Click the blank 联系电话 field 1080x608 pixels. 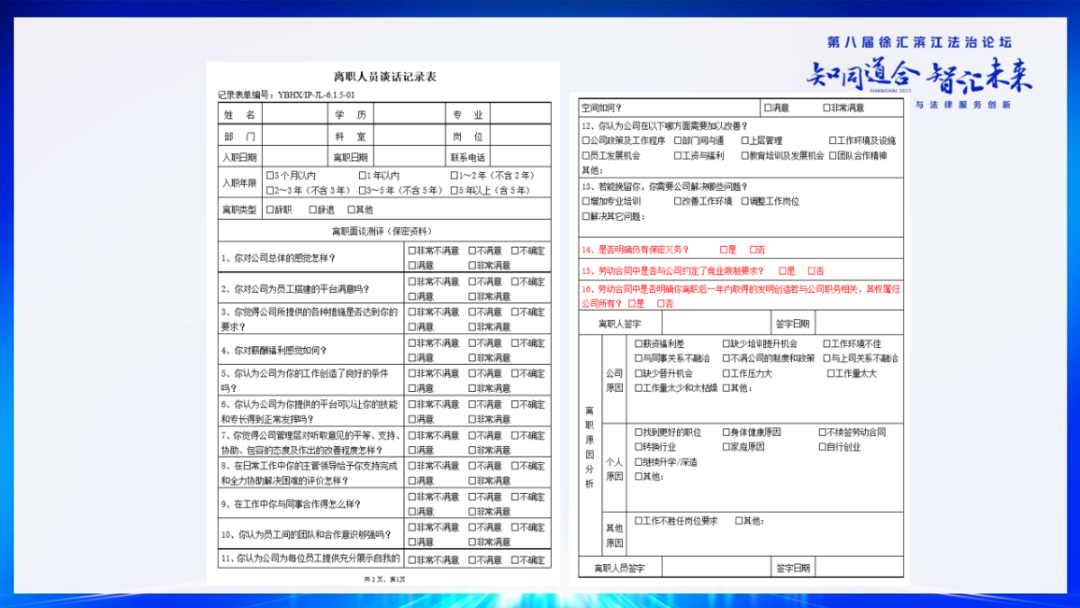[521, 157]
